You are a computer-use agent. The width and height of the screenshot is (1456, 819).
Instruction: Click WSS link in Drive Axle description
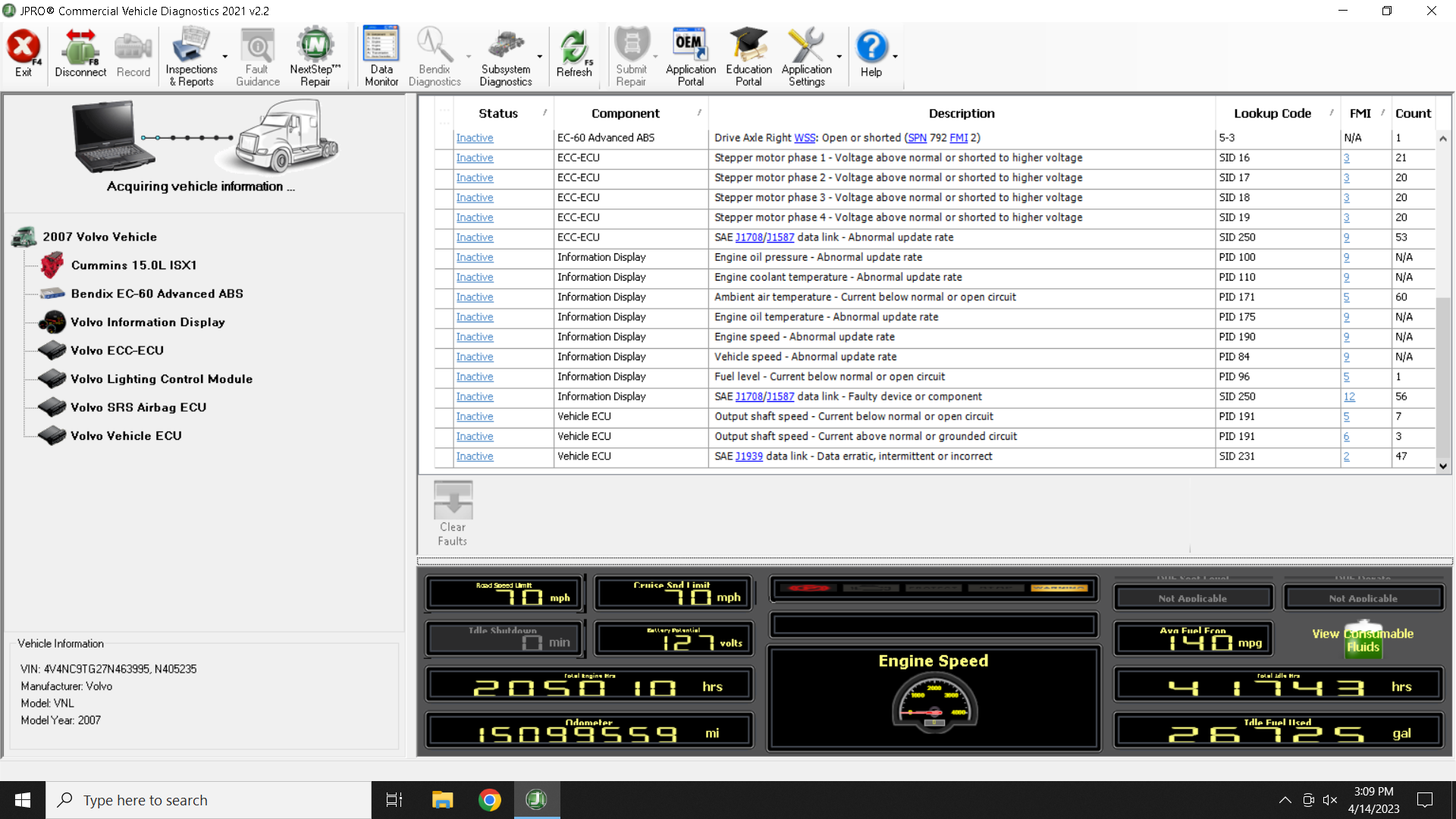click(805, 138)
